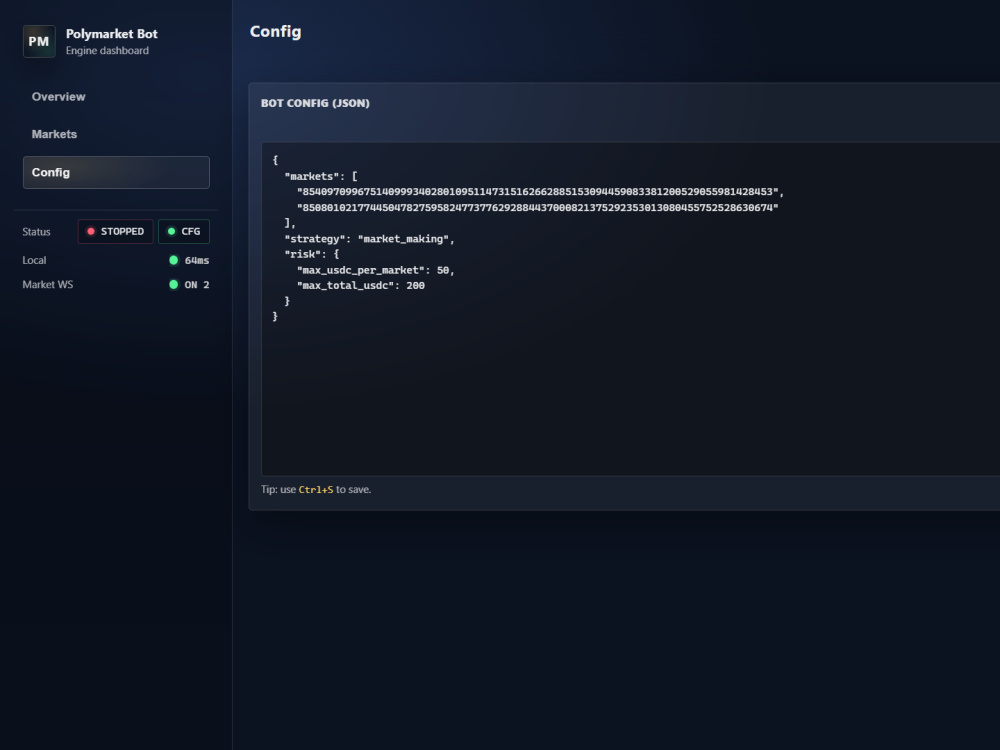
Task: Click the BOT CONFIG (JSON) panel header
Action: click(x=315, y=103)
